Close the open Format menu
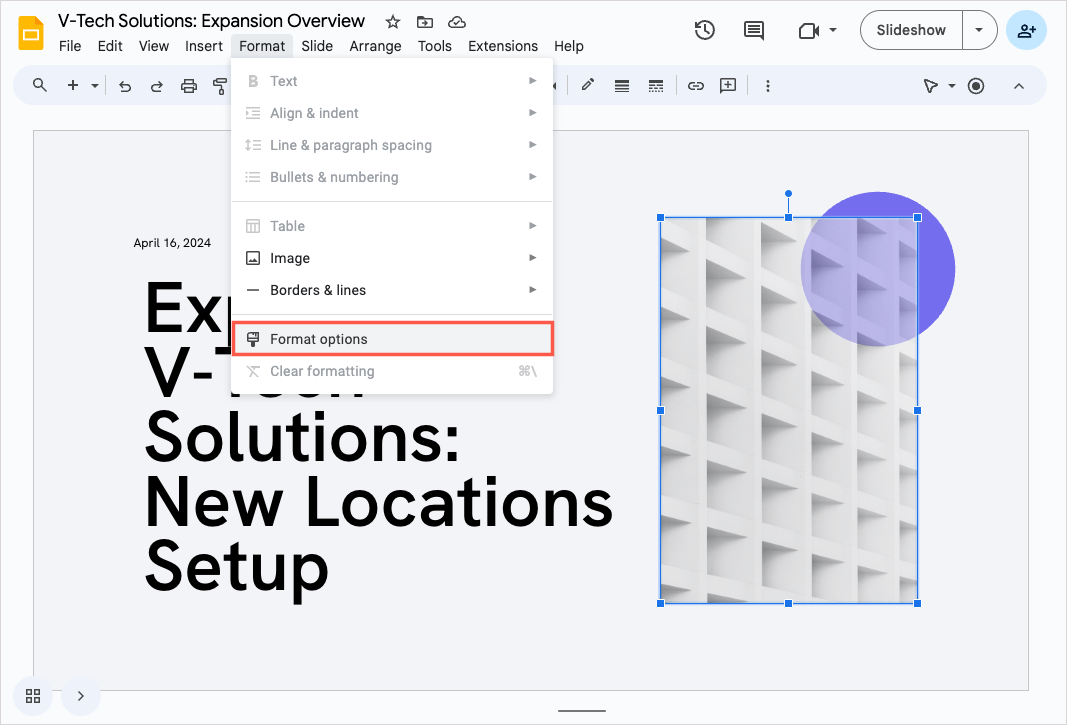Screen dimensions: 1067x725 click(x=262, y=46)
